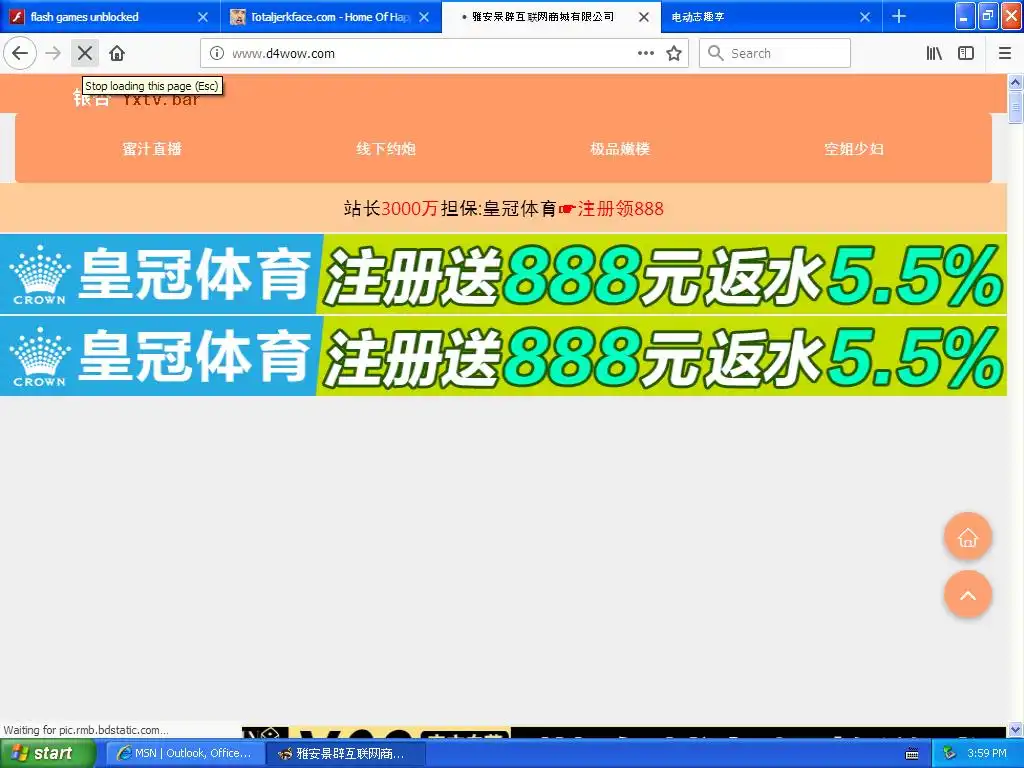1024x768 pixels.
Task: Click the 3:59 PM clock
Action: [x=987, y=754]
